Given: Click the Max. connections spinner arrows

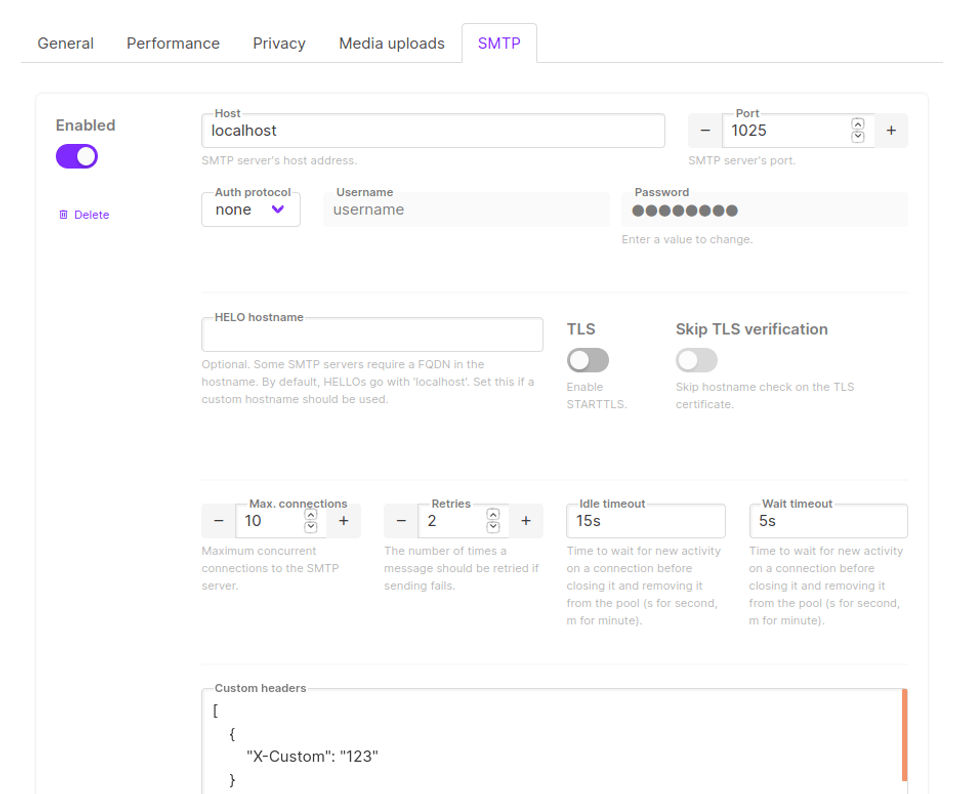Looking at the screenshot, I should click(x=310, y=521).
